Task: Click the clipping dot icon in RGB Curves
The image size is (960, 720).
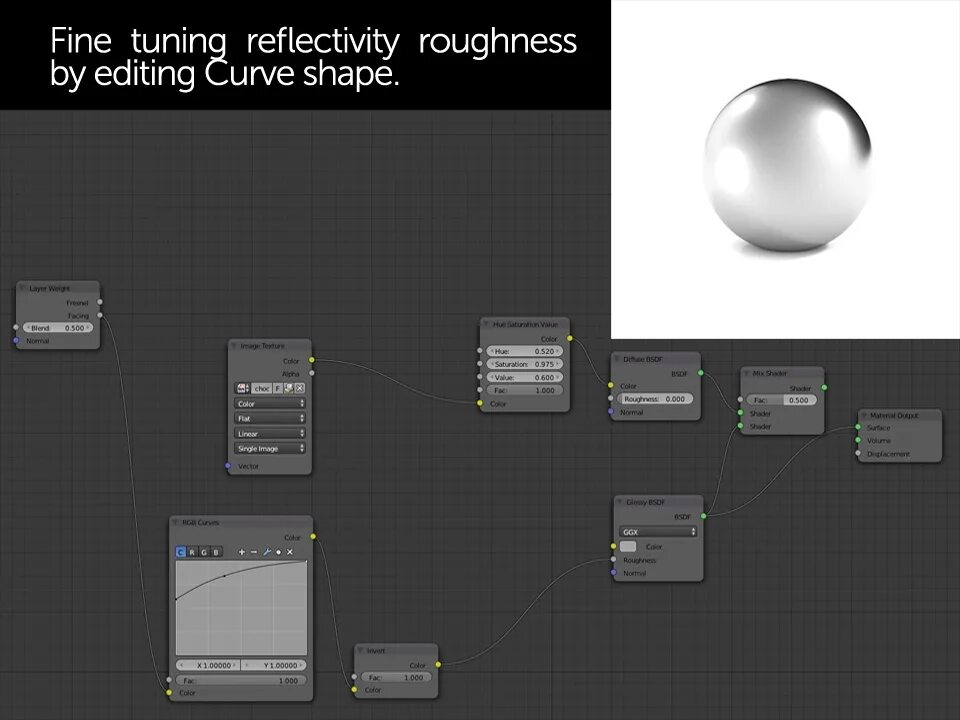Action: 279,552
